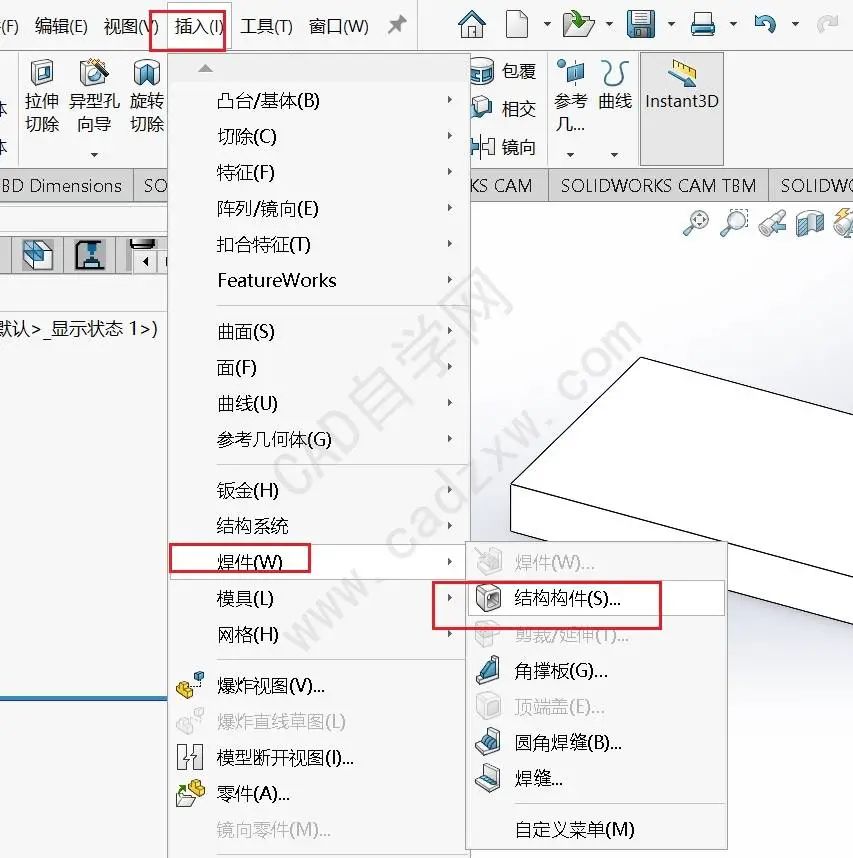Viewport: 853px width, 858px height.
Task: Open the 工具(T) menu
Action: click(266, 26)
